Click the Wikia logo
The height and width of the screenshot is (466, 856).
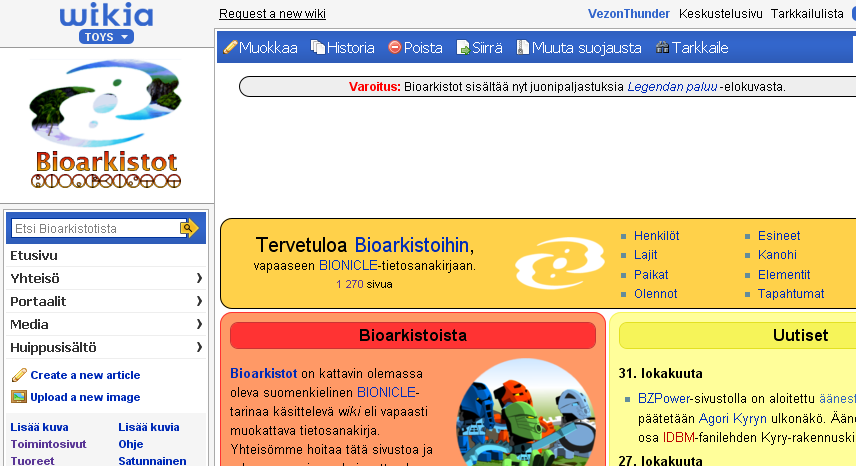point(106,16)
